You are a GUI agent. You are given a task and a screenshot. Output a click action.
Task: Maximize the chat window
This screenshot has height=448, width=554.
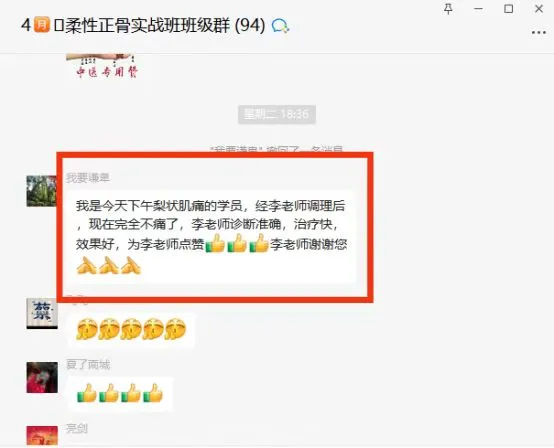[x=508, y=9]
